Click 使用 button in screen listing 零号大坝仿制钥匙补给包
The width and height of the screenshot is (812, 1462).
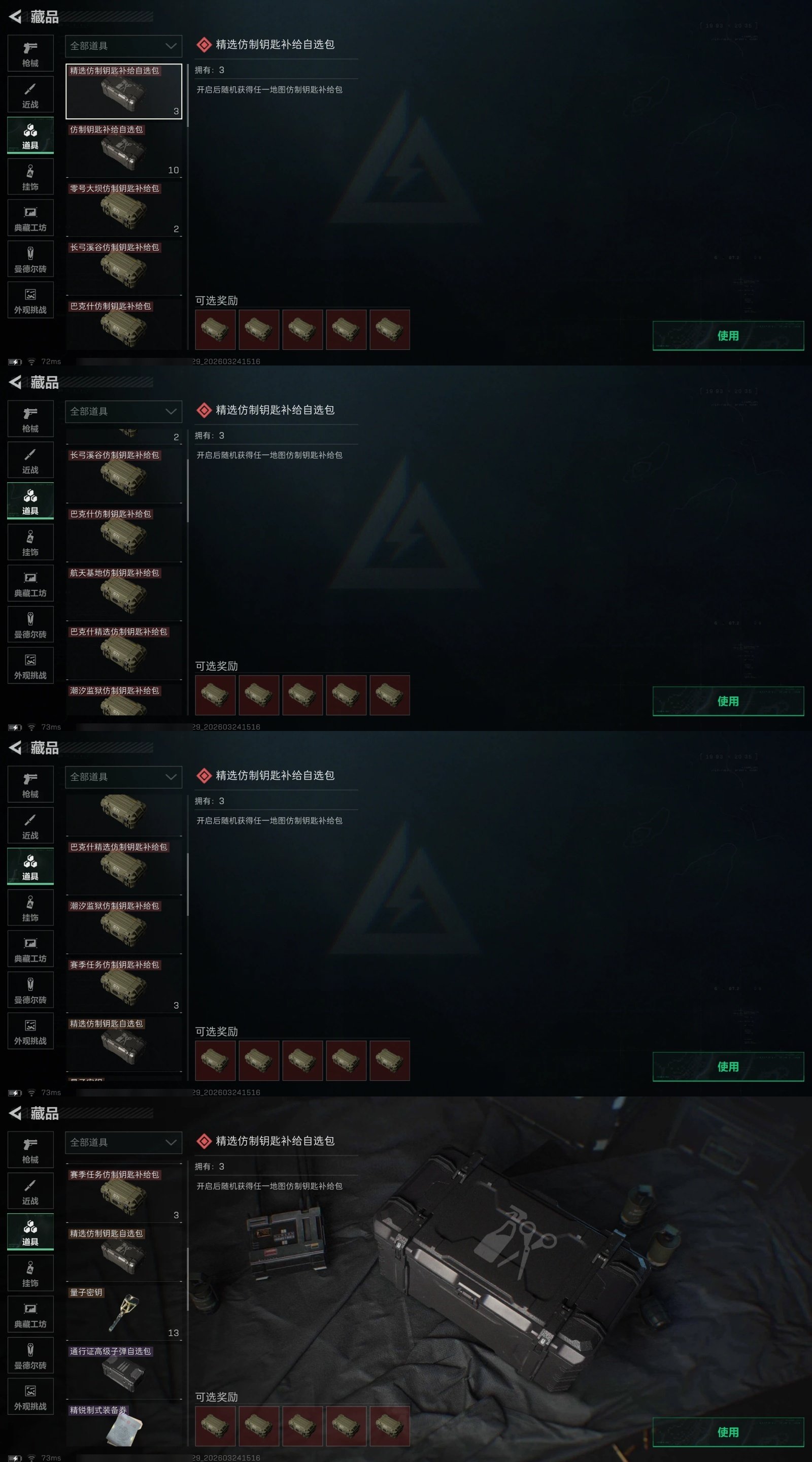pyautogui.click(x=728, y=336)
